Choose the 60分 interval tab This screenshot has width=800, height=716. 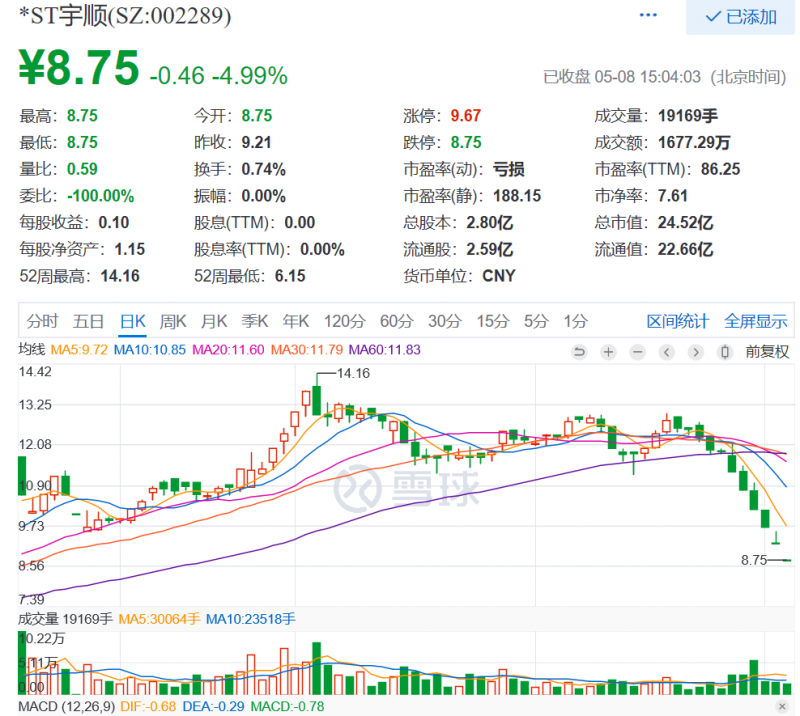(x=396, y=321)
